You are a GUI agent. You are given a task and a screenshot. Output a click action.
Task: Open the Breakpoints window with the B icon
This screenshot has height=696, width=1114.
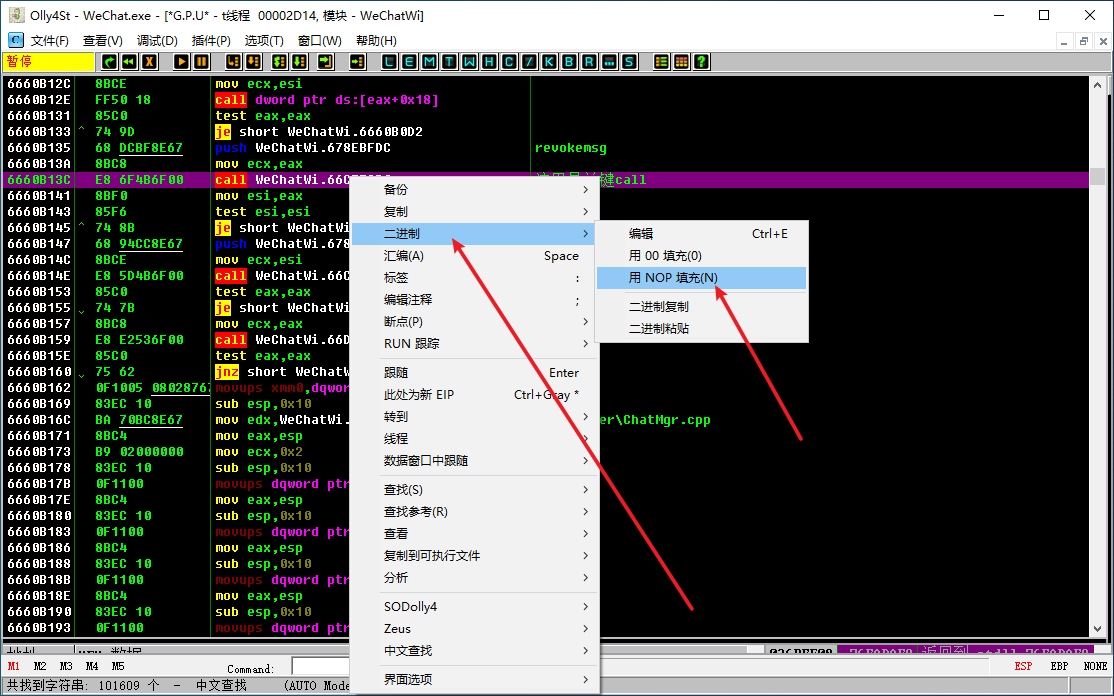click(x=568, y=62)
